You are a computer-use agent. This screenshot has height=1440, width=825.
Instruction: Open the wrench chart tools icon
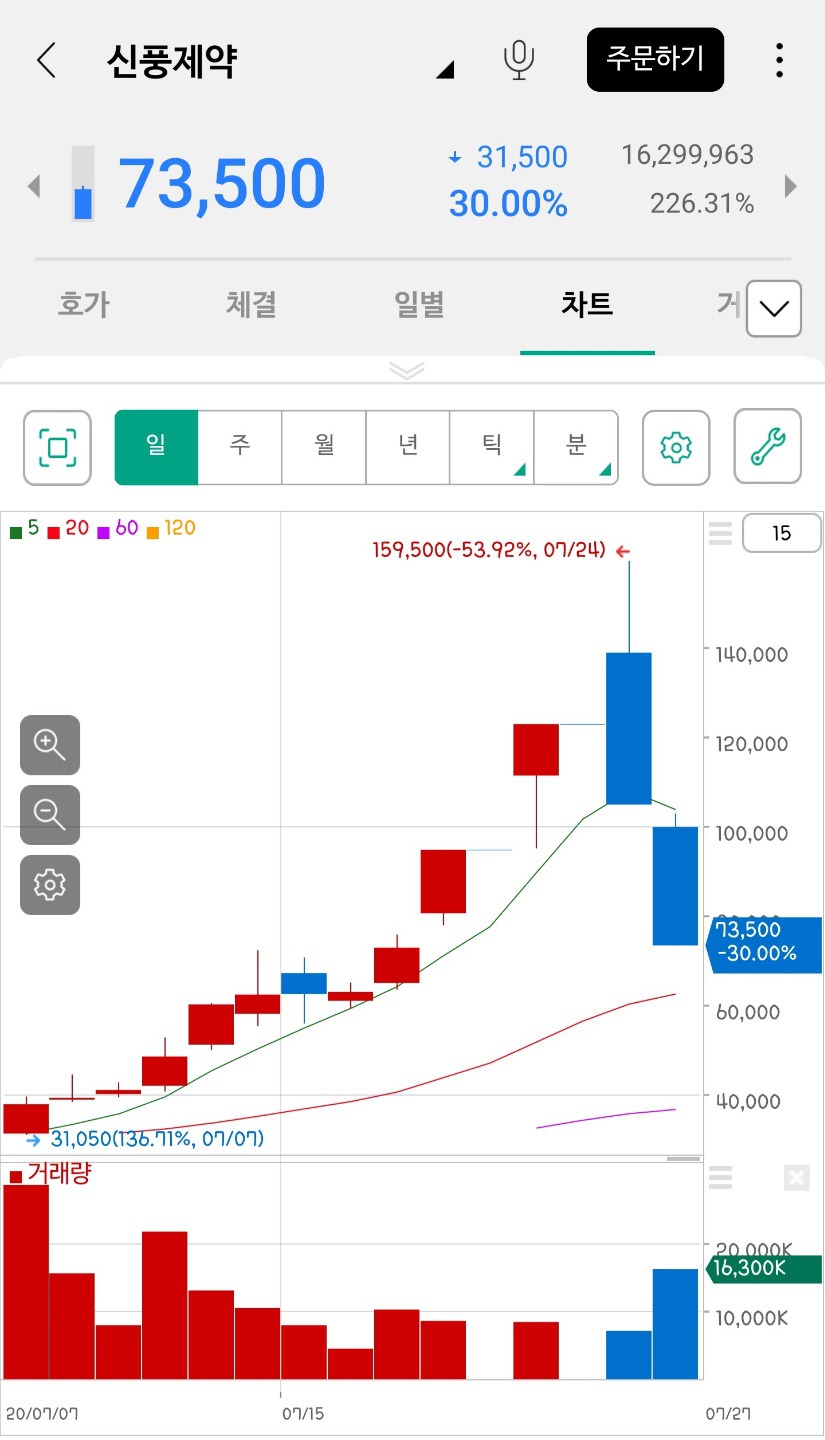(x=768, y=447)
